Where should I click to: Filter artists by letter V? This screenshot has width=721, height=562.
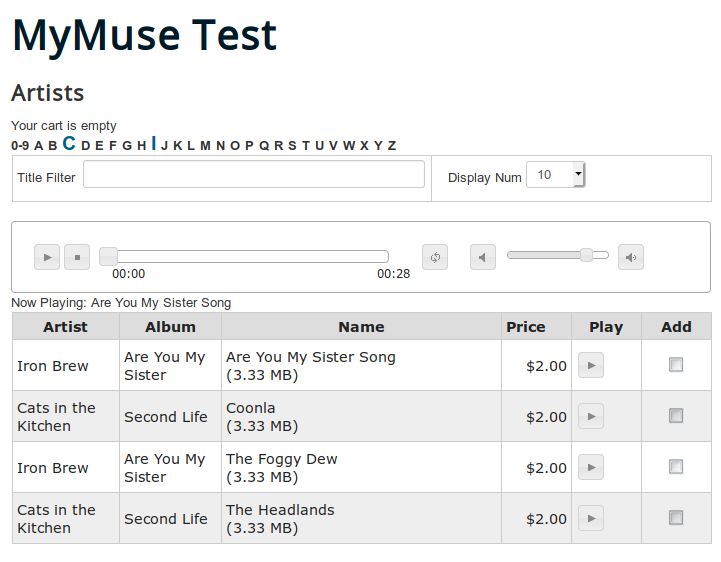(333, 146)
